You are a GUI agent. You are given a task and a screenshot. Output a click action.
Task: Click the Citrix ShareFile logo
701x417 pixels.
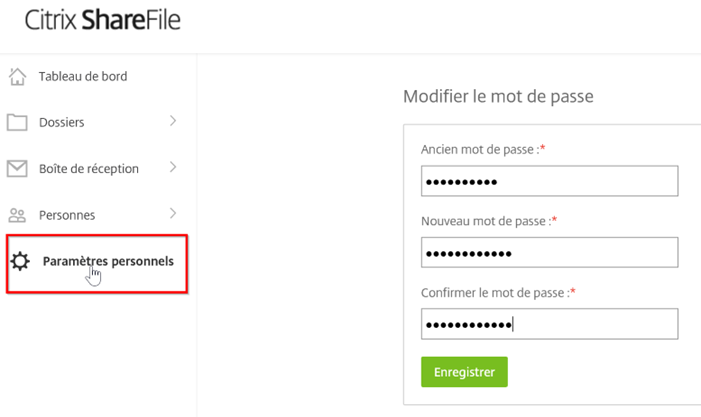(x=103, y=21)
